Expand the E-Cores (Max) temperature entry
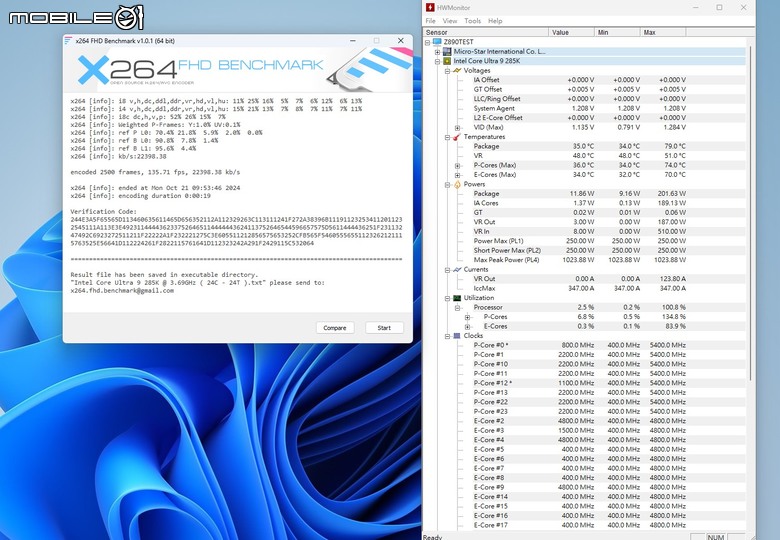This screenshot has width=780, height=540. click(457, 175)
